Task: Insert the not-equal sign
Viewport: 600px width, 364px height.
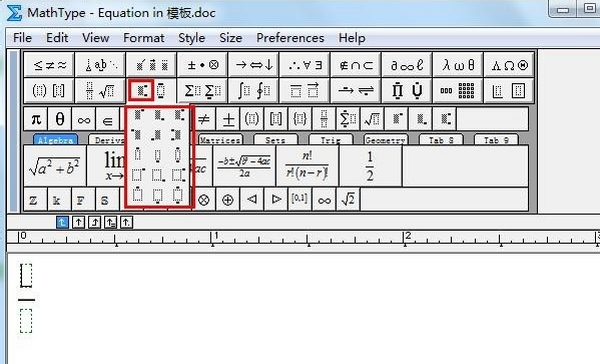Action: click(204, 119)
